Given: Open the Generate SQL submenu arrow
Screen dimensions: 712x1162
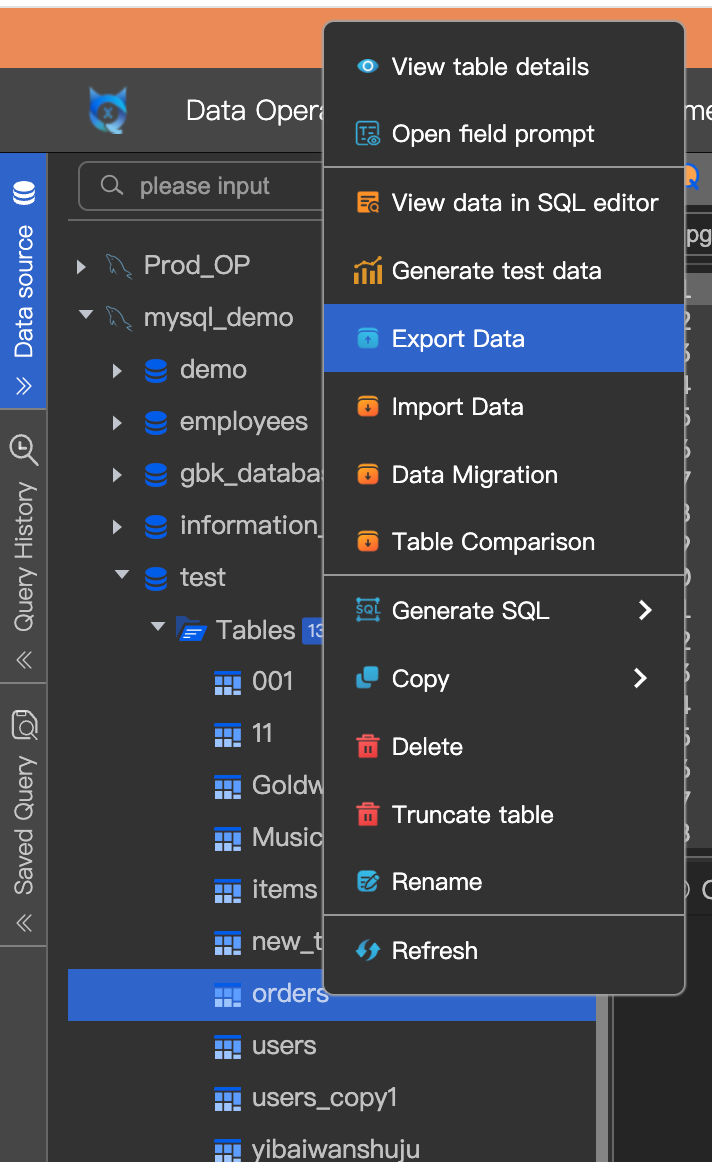Looking at the screenshot, I should (644, 610).
